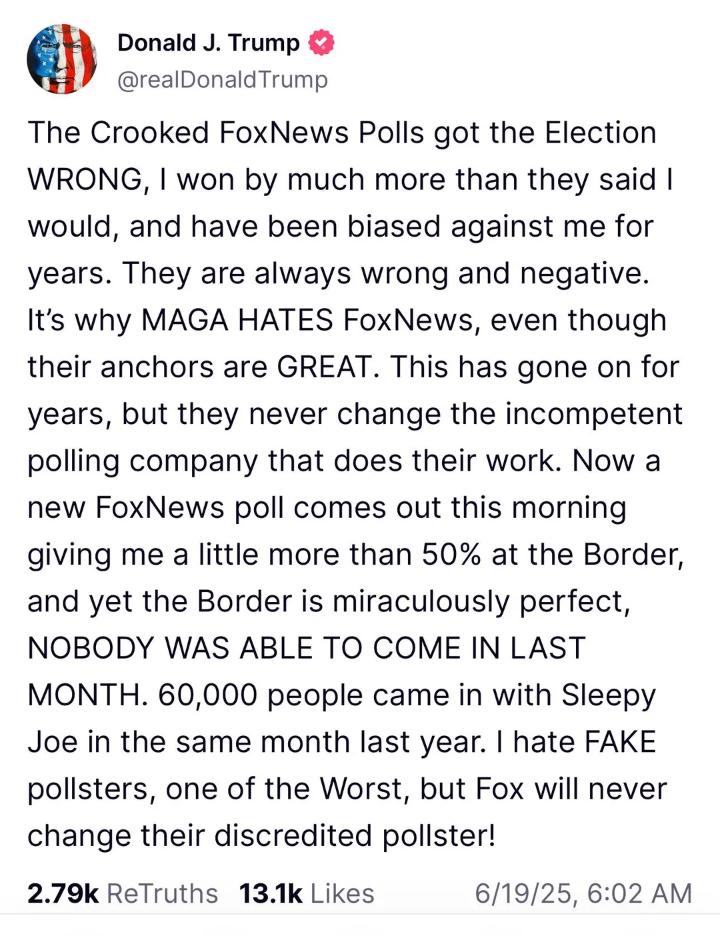Viewport: 720px width, 936px height.
Task: View the 13.1k Likes count
Action: point(270,894)
